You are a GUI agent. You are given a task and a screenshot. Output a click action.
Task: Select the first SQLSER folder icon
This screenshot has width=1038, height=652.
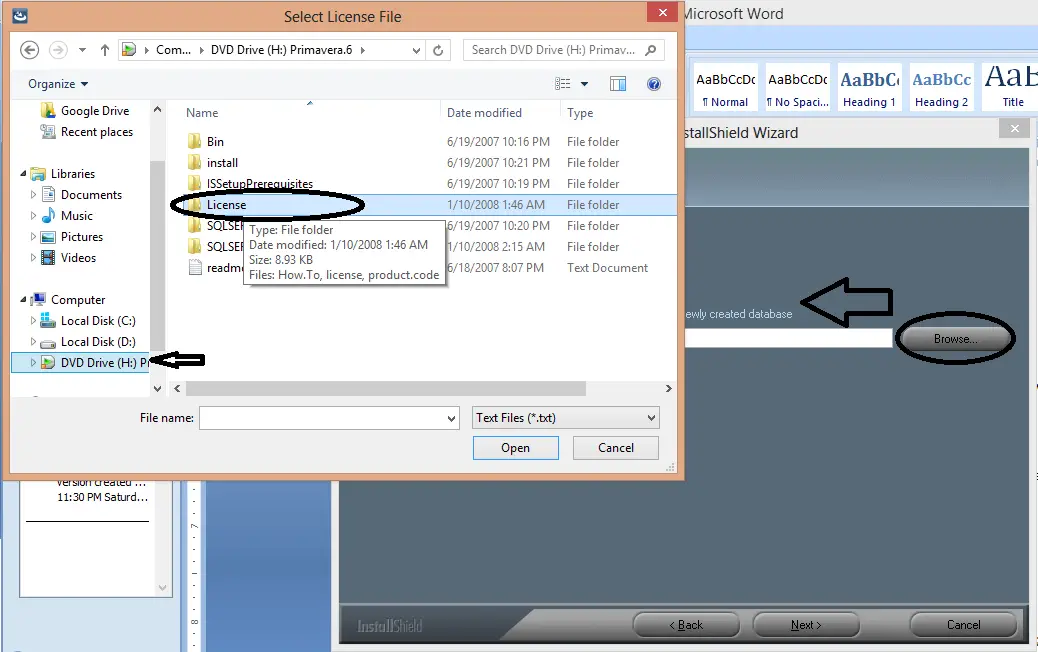coord(195,226)
